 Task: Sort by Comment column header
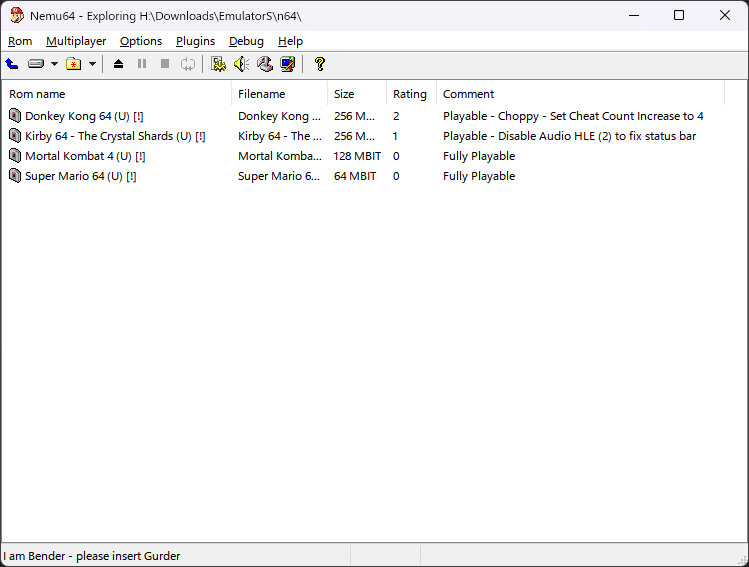click(x=580, y=94)
